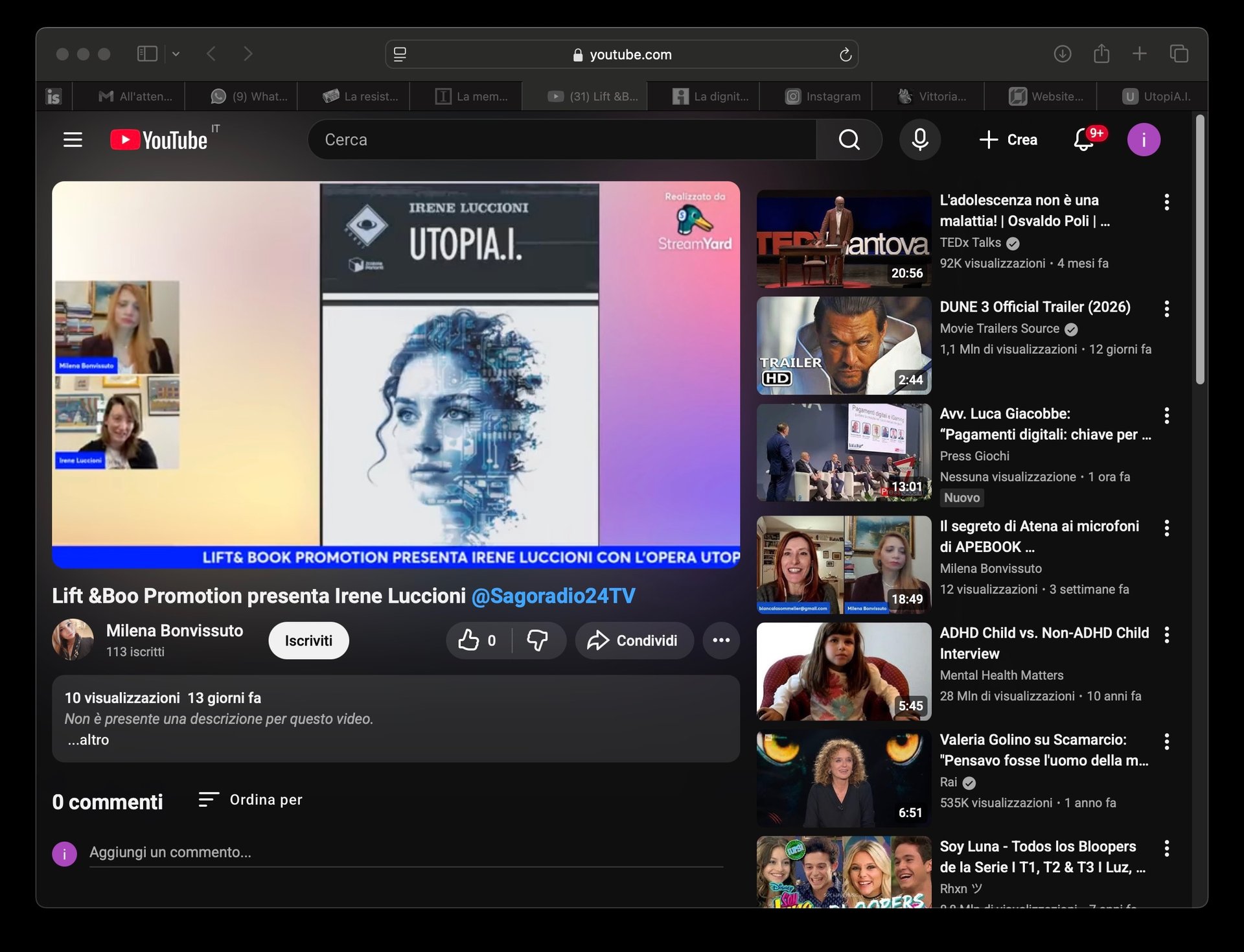Open the DUNE 3 Official Trailer thumbnail
The height and width of the screenshot is (952, 1244).
click(844, 345)
